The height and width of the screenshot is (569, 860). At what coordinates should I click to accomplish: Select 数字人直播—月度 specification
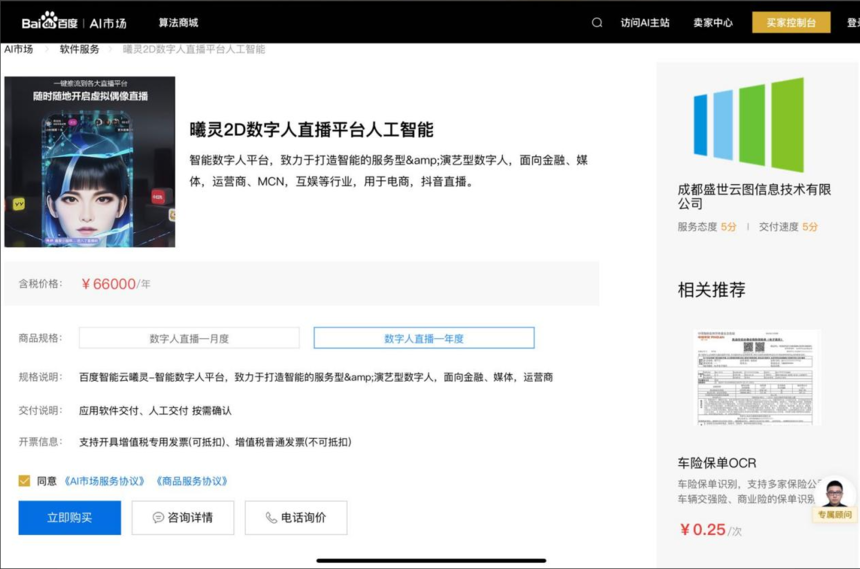189,338
